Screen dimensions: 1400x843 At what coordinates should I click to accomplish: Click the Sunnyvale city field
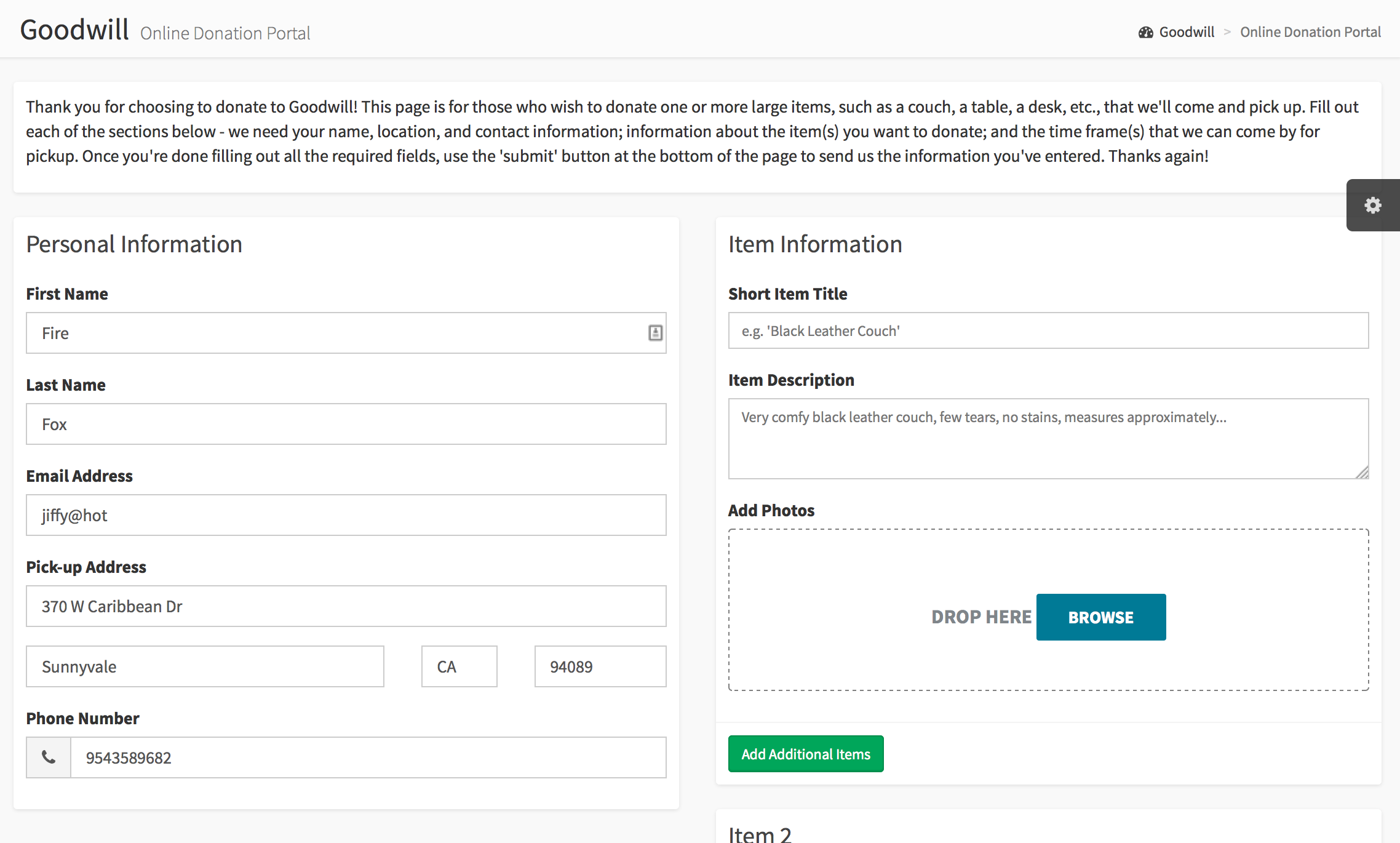[x=205, y=666]
